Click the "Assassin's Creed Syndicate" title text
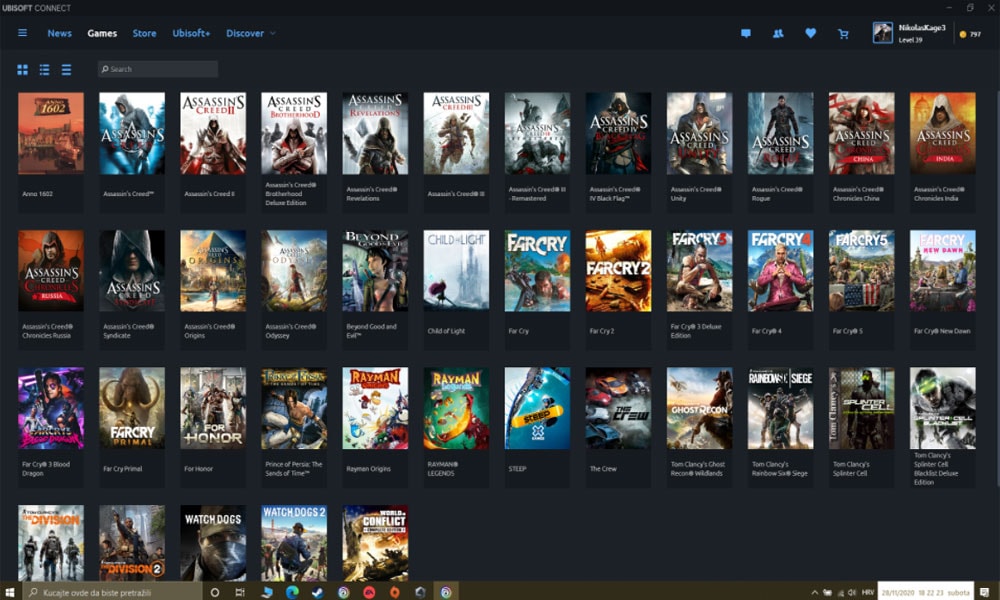 (128, 331)
